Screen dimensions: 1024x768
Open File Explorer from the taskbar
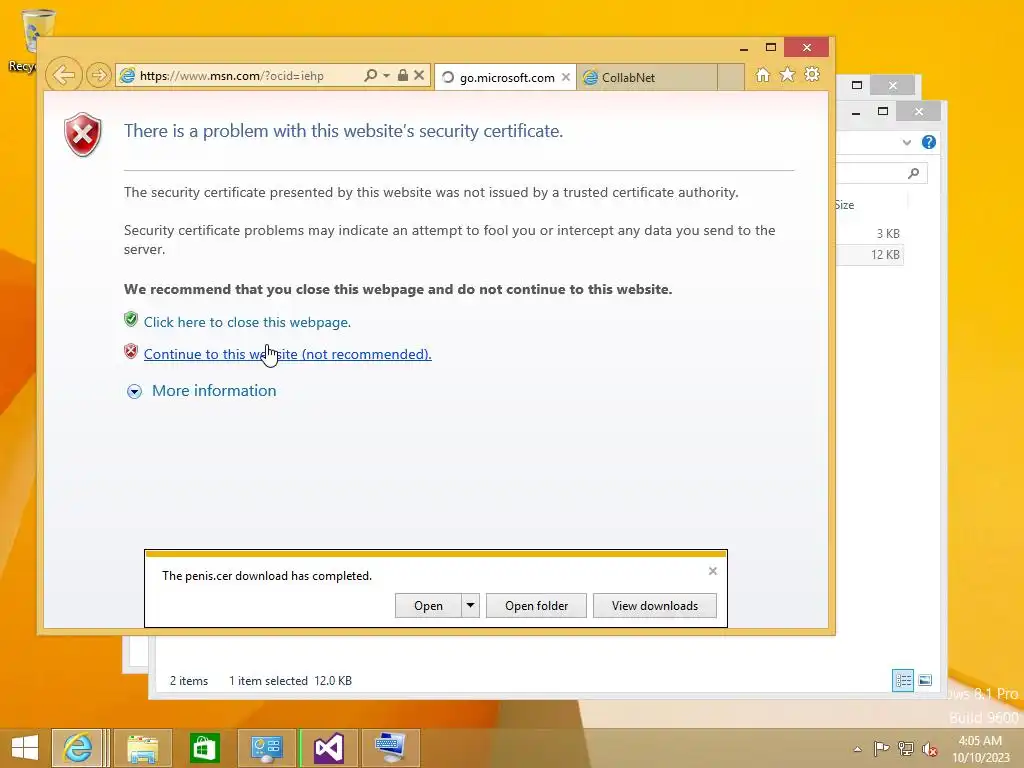[142, 748]
